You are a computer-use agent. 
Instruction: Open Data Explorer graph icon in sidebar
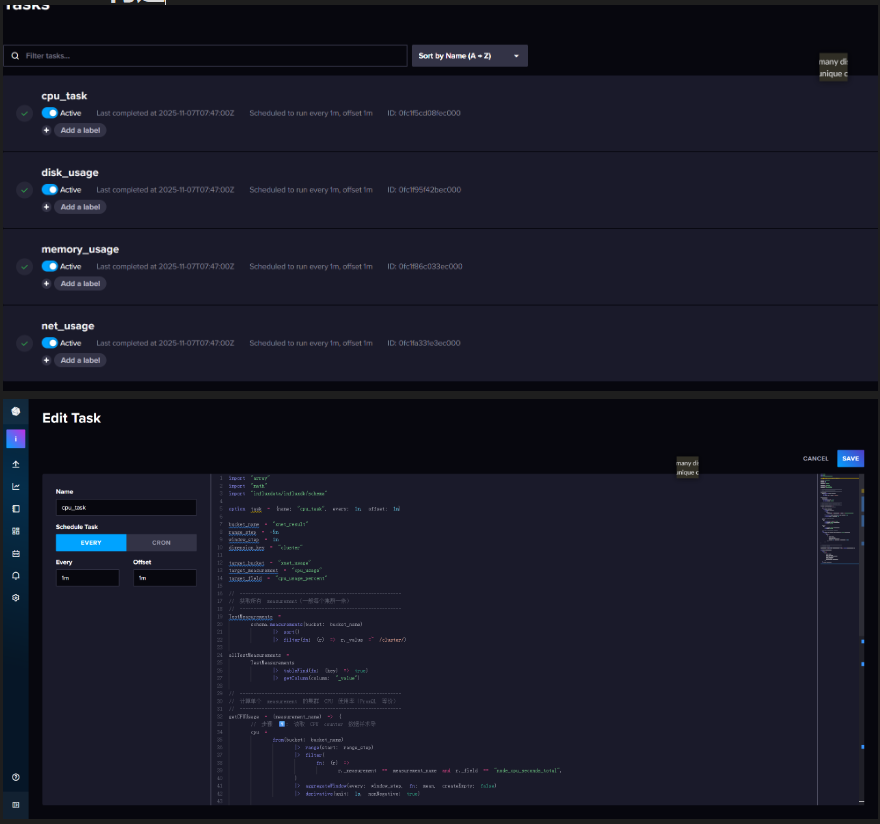16,487
